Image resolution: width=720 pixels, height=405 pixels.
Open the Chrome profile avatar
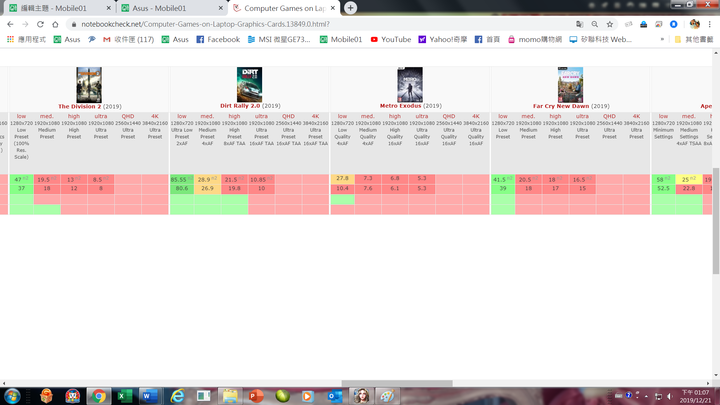coord(694,24)
